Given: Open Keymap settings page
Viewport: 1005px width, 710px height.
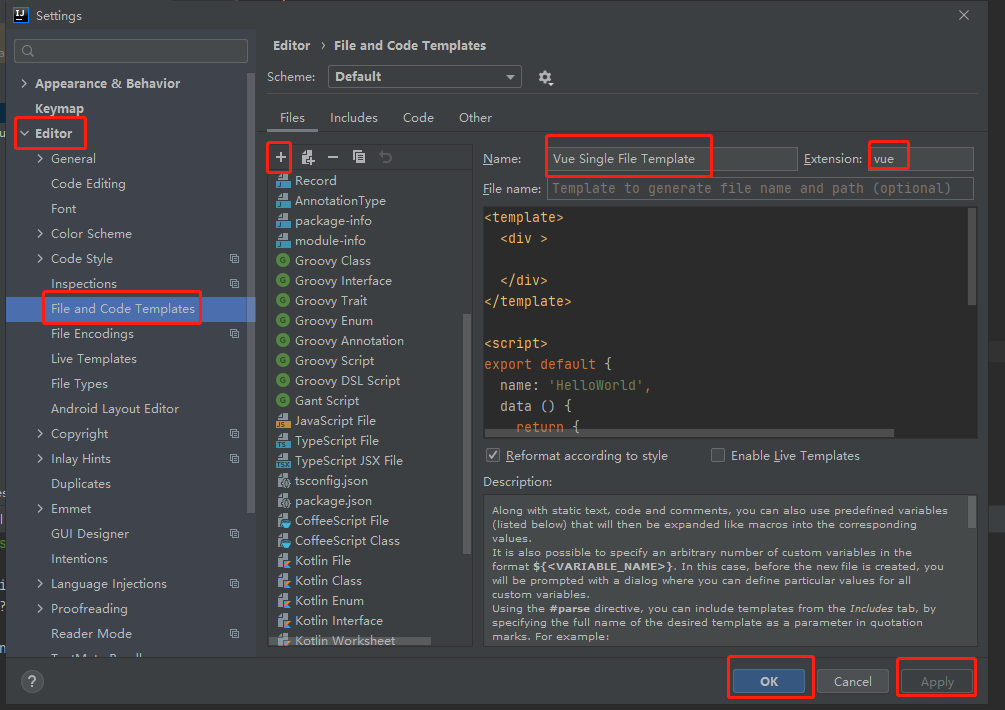Looking at the screenshot, I should pos(60,108).
